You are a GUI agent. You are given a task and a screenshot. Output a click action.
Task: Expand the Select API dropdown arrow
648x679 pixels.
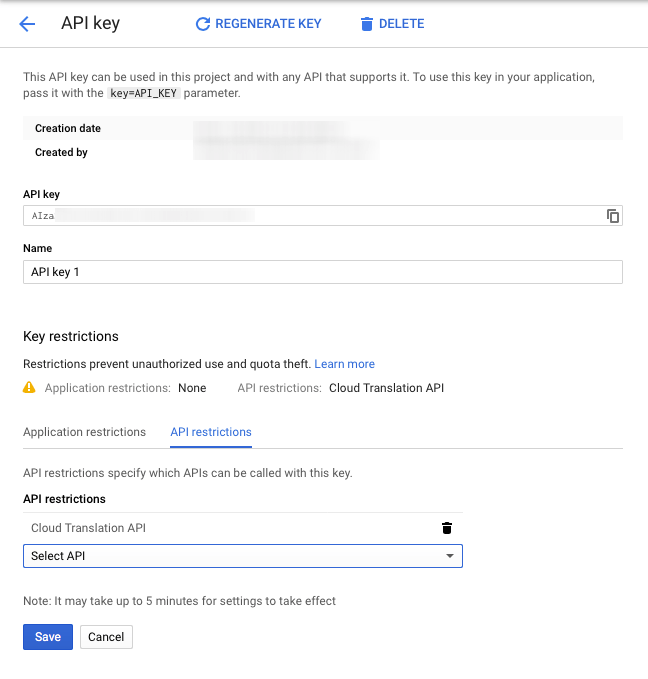pyautogui.click(x=449, y=556)
